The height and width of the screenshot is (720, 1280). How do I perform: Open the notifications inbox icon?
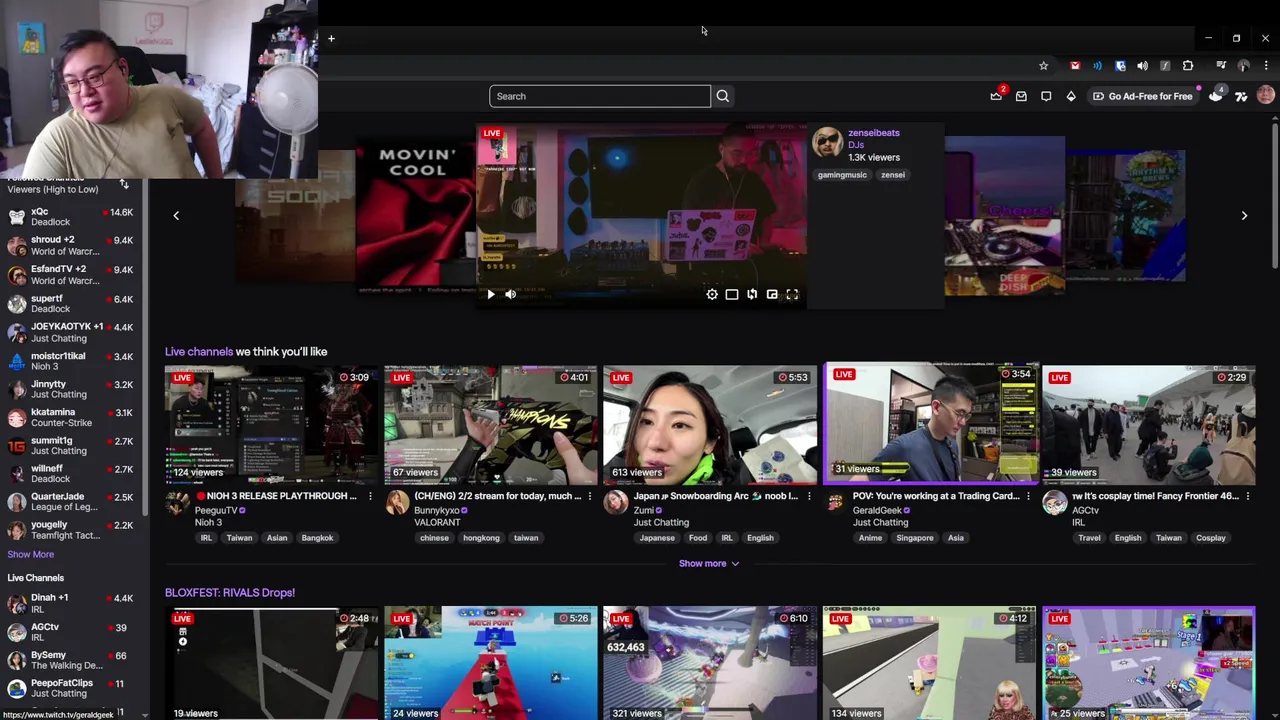1021,96
